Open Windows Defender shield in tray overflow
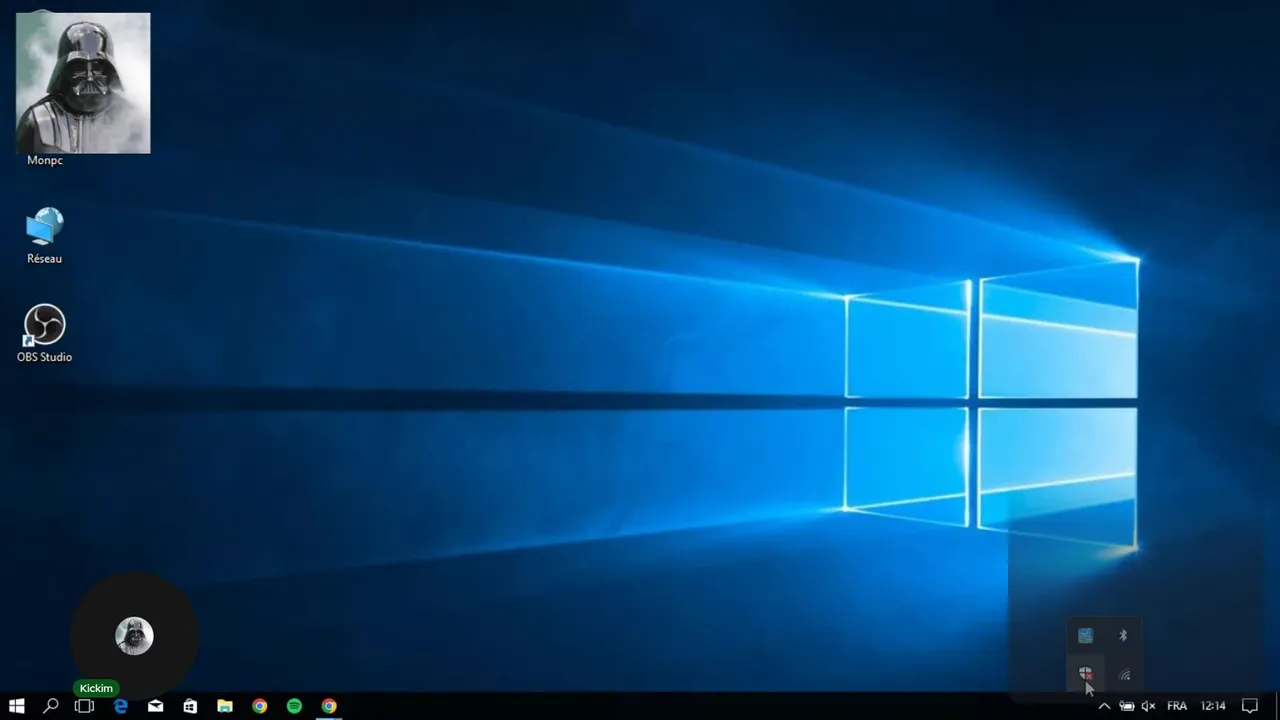1280x720 pixels. click(1086, 675)
